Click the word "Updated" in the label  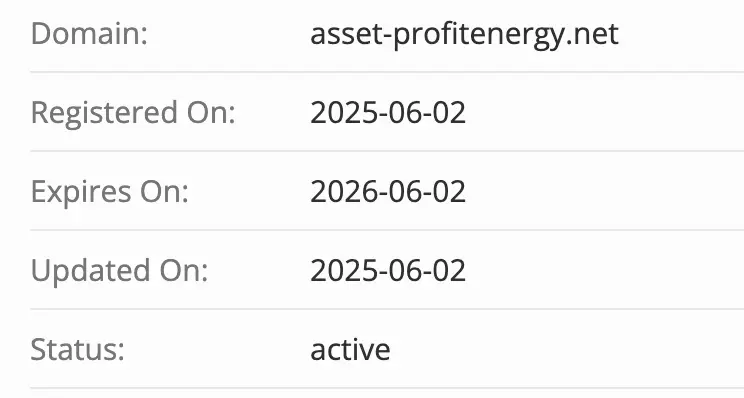[91, 272]
